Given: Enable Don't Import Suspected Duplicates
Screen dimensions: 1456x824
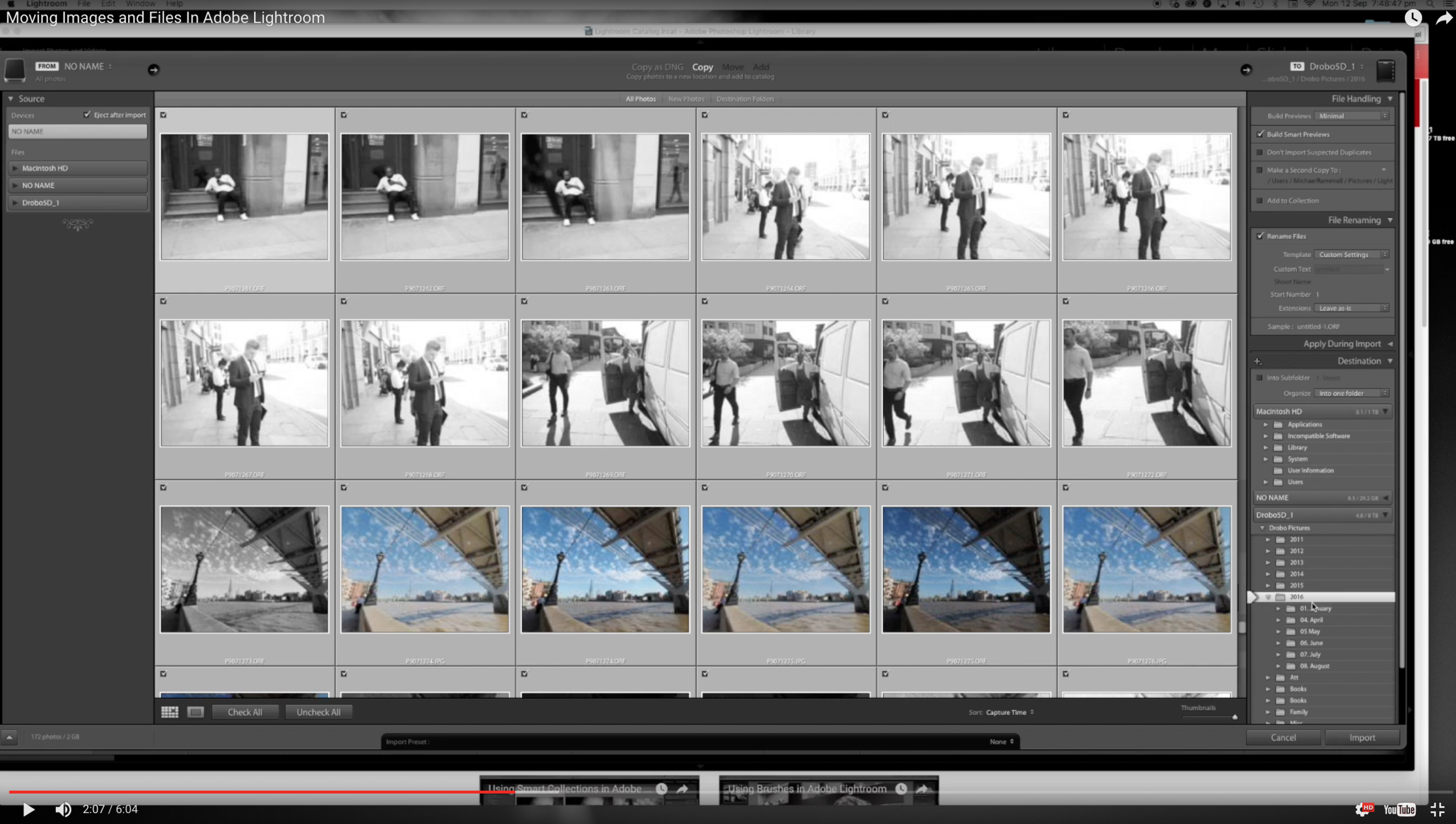Looking at the screenshot, I should click(x=1260, y=152).
